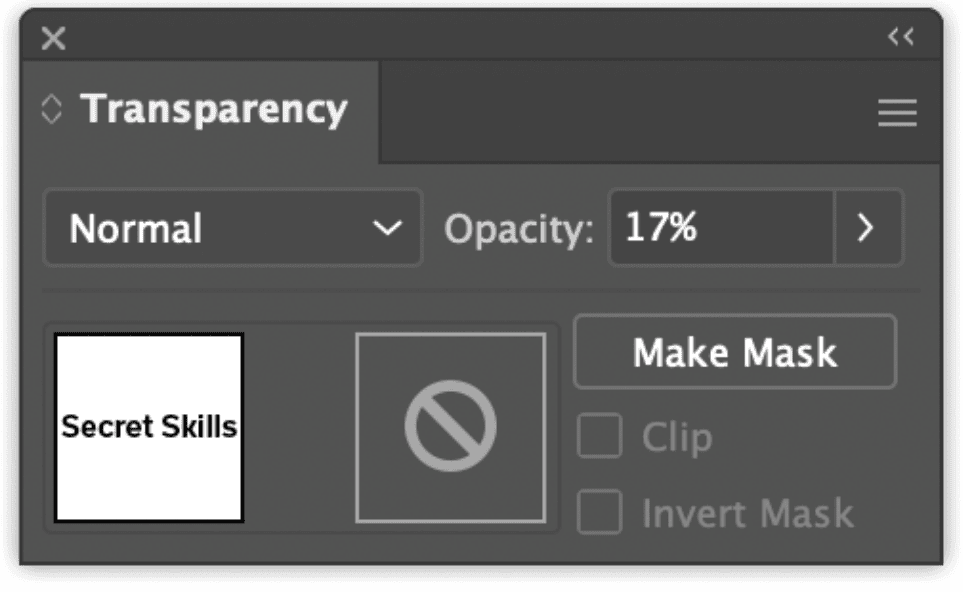Viewport: 963px width, 592px height.
Task: Click the panel's top title bar
Action: click(470, 38)
